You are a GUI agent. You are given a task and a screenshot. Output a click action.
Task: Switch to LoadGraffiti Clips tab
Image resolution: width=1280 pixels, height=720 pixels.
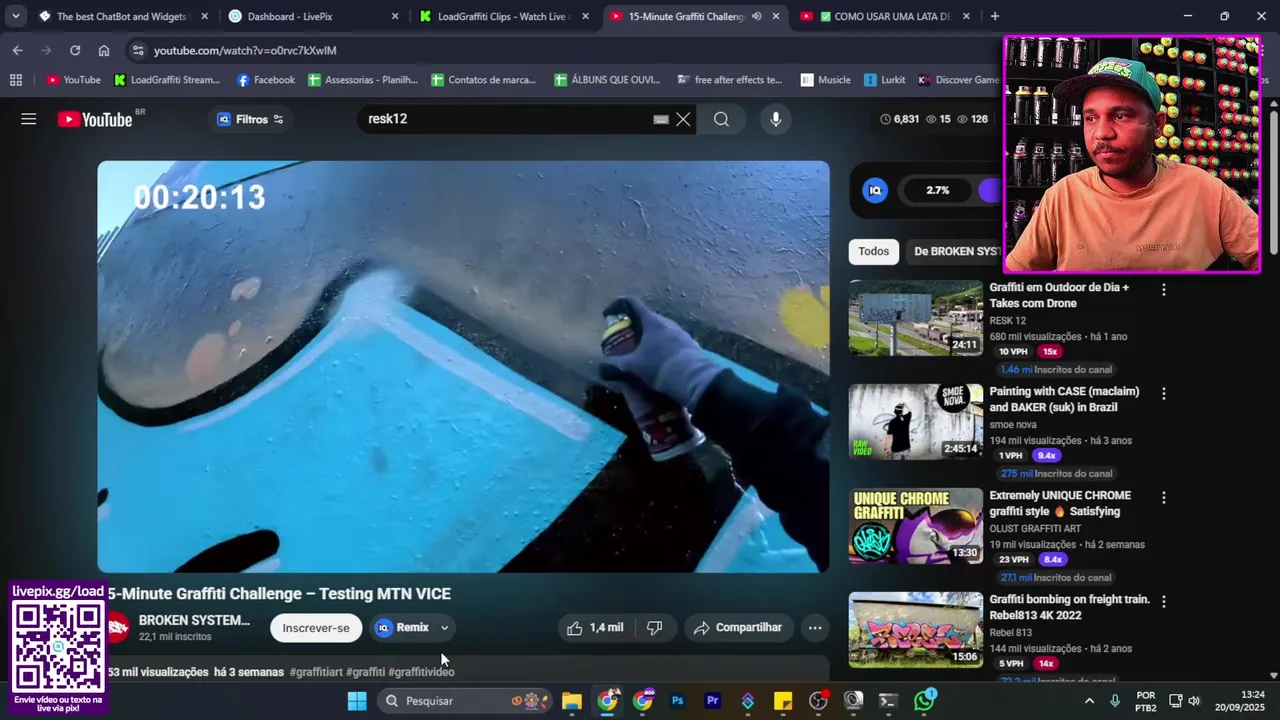(x=502, y=16)
